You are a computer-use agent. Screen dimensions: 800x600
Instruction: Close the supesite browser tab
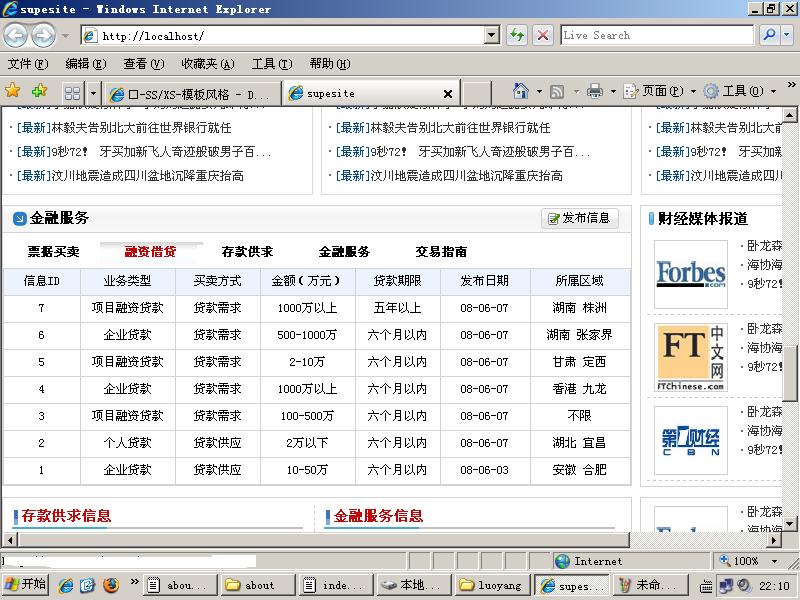[x=448, y=93]
